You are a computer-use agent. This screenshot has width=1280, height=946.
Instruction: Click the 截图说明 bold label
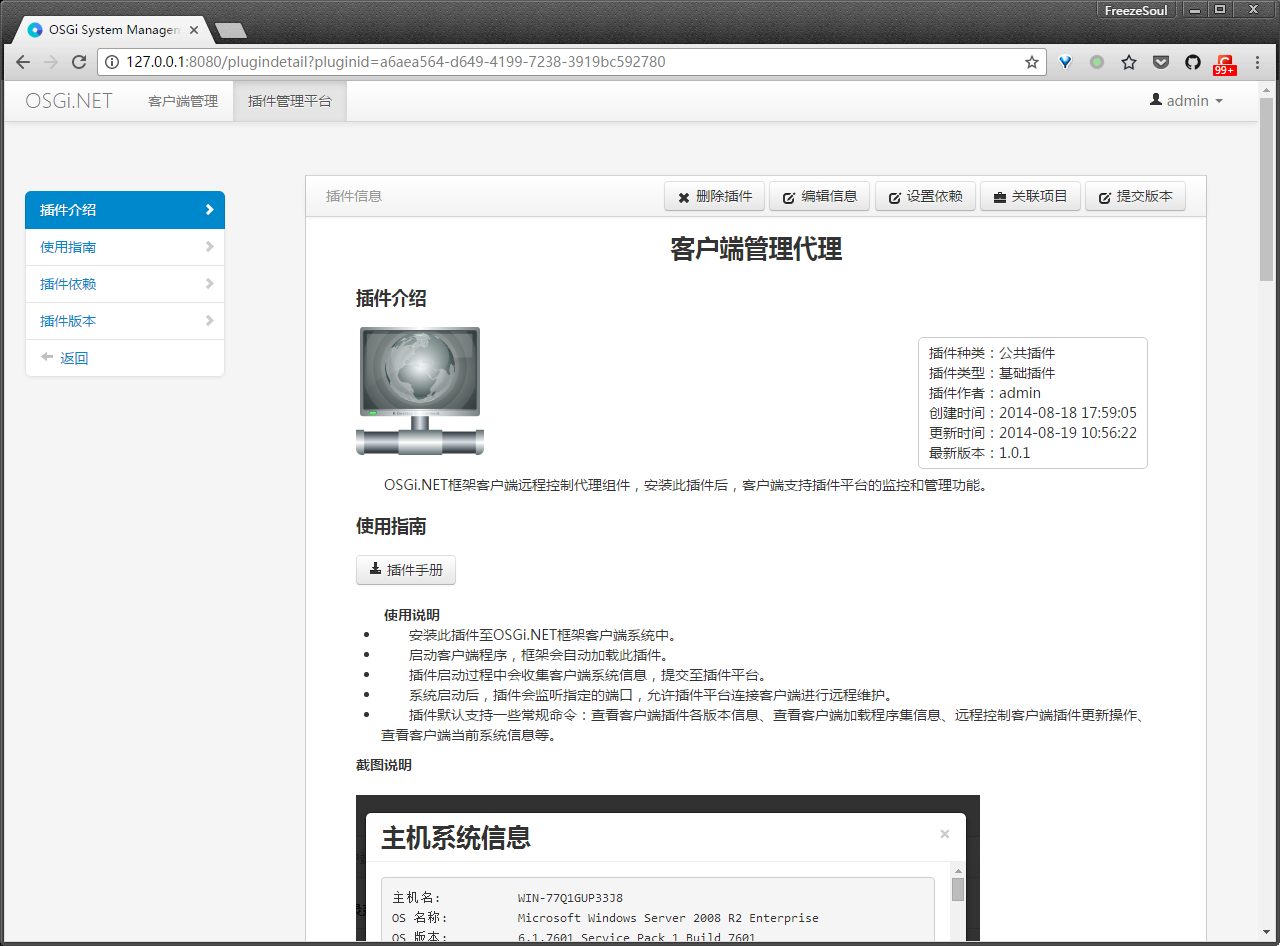[x=384, y=765]
